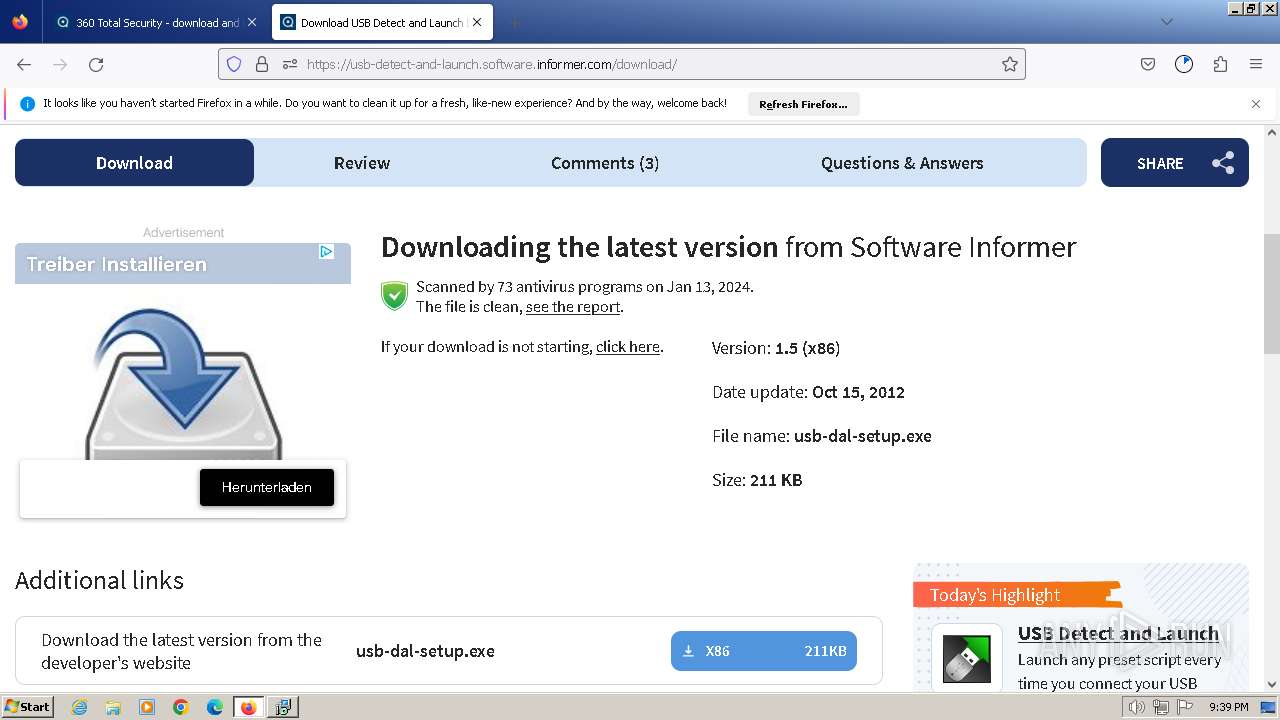The width and height of the screenshot is (1280, 720).
Task: Click the Refresh Firefox button
Action: click(803, 104)
